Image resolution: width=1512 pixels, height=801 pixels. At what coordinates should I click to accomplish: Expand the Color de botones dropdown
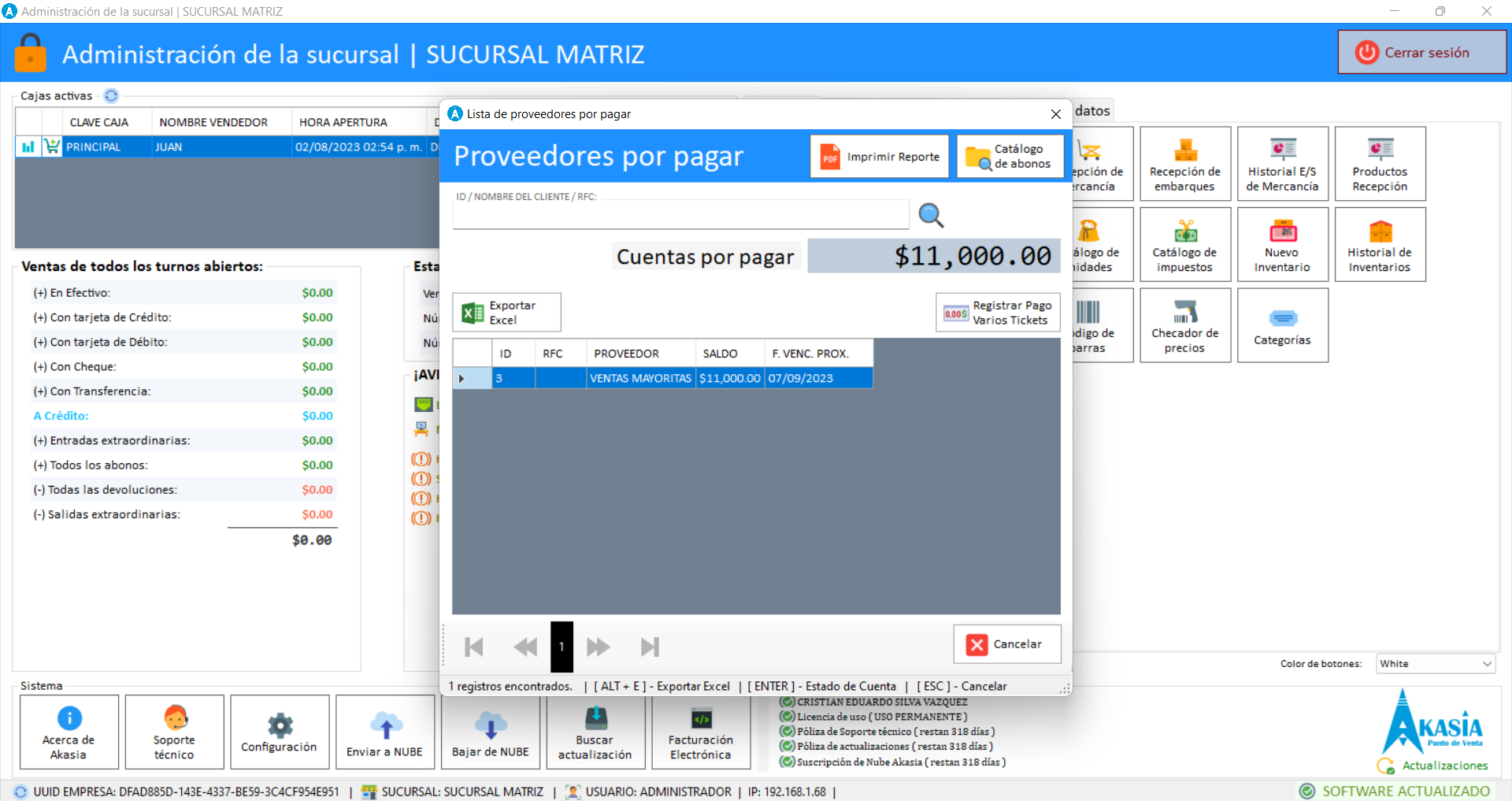click(x=1486, y=664)
